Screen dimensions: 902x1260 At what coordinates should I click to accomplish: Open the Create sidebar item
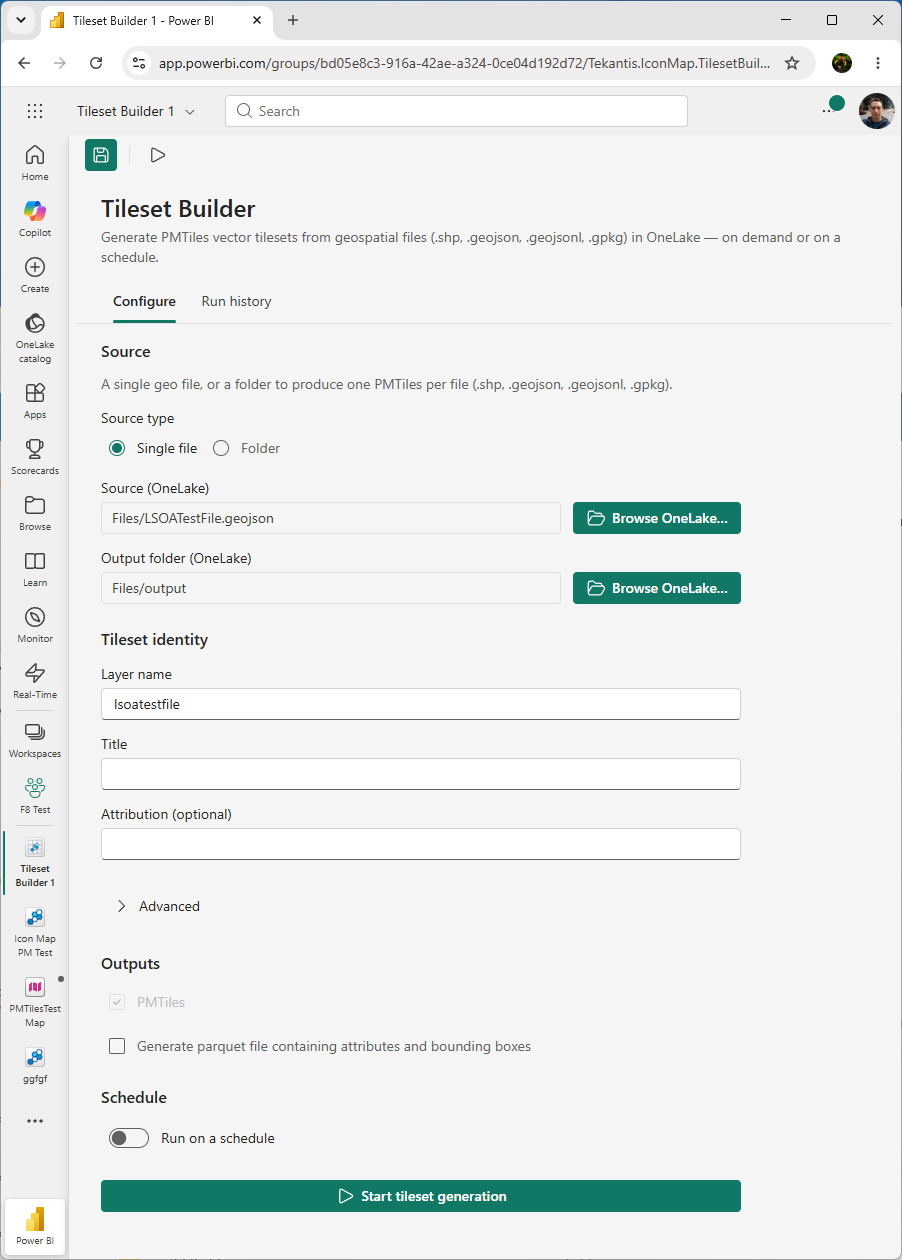(x=35, y=274)
